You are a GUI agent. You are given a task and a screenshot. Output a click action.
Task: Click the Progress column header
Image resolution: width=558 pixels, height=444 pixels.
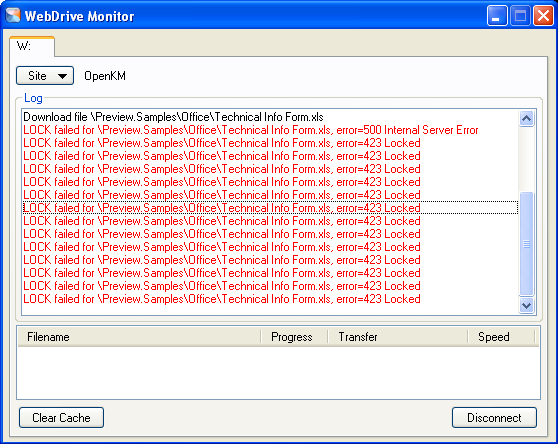[294, 337]
